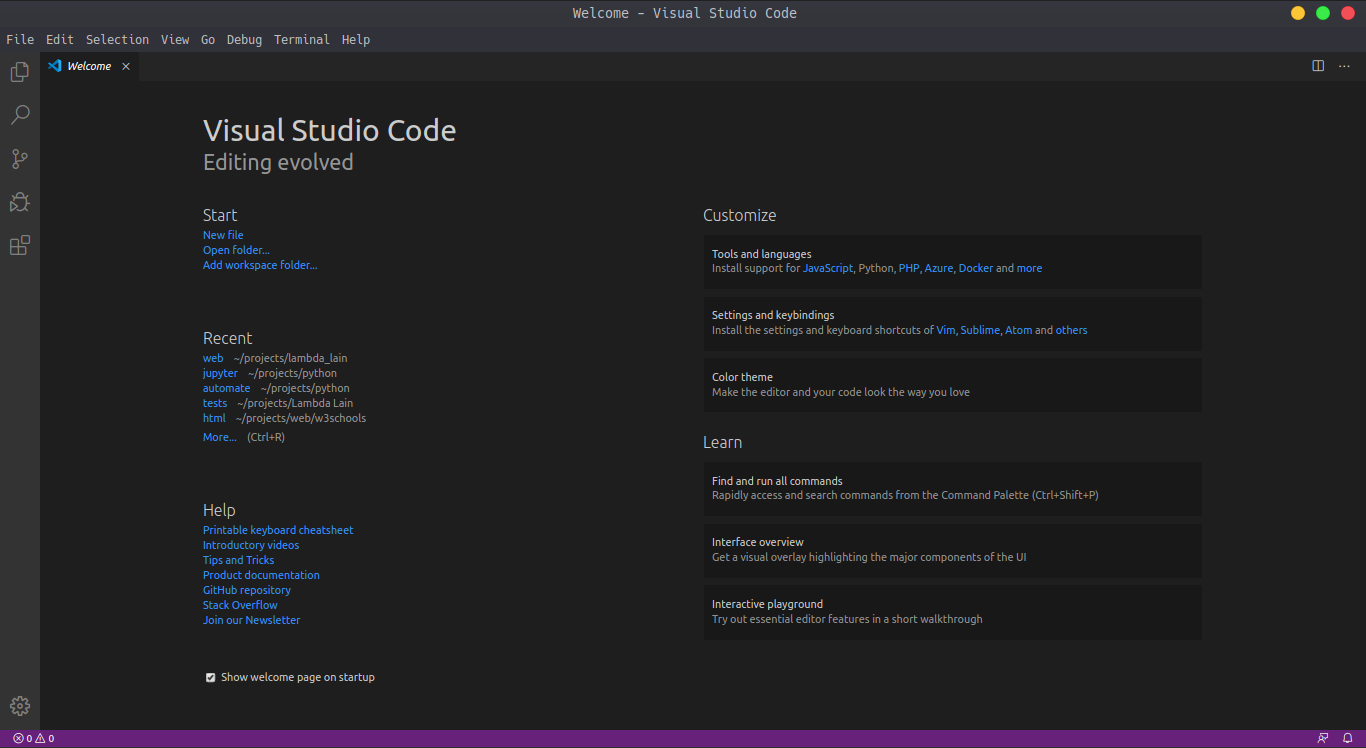
Task: Open the Help menu
Action: point(356,40)
